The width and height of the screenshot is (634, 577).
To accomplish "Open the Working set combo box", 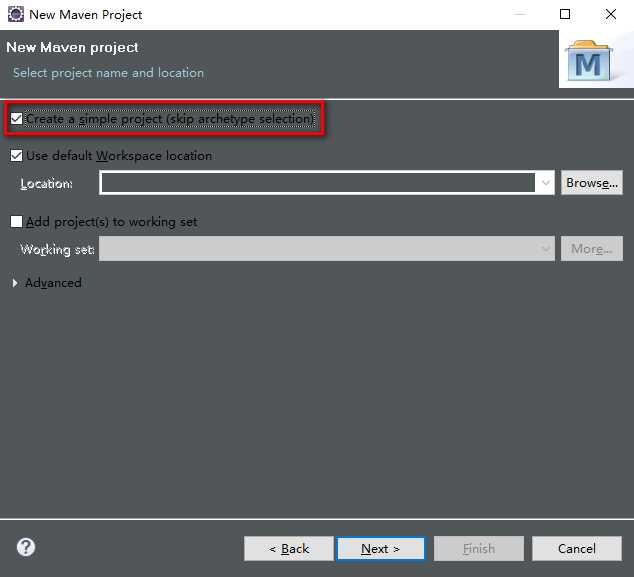I will click(x=327, y=249).
